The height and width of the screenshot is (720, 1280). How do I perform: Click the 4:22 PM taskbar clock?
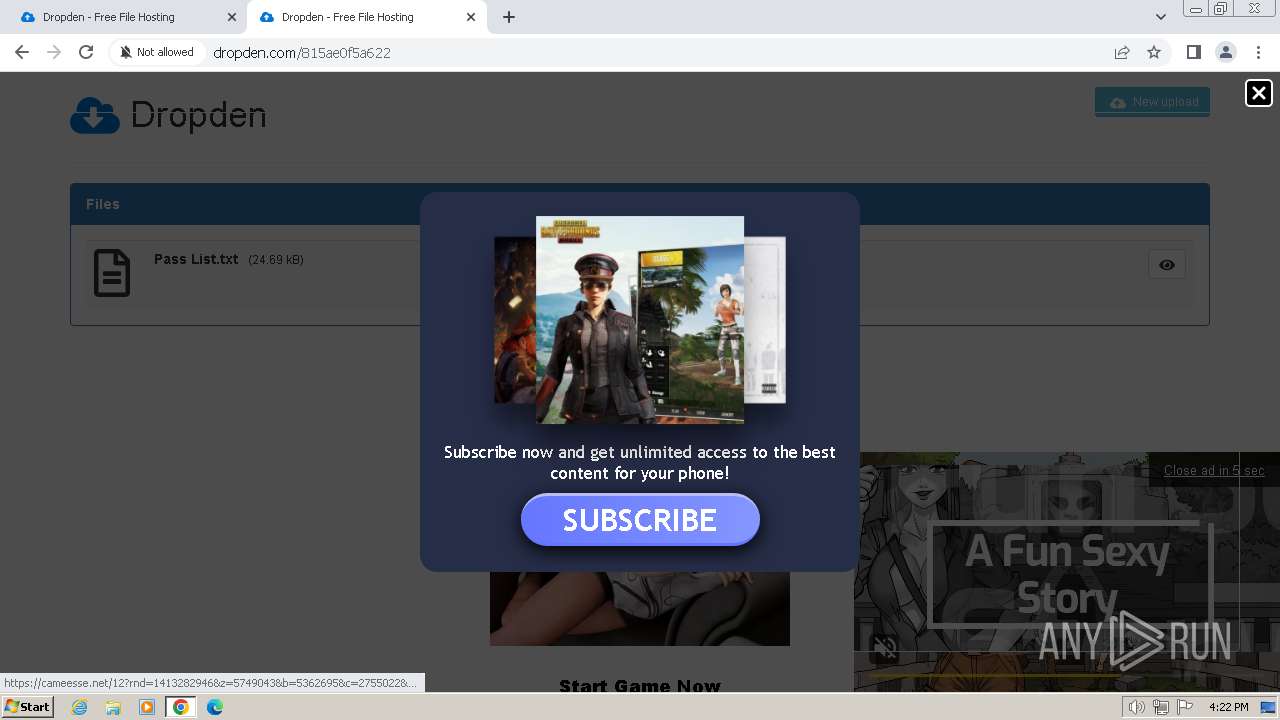point(1228,707)
